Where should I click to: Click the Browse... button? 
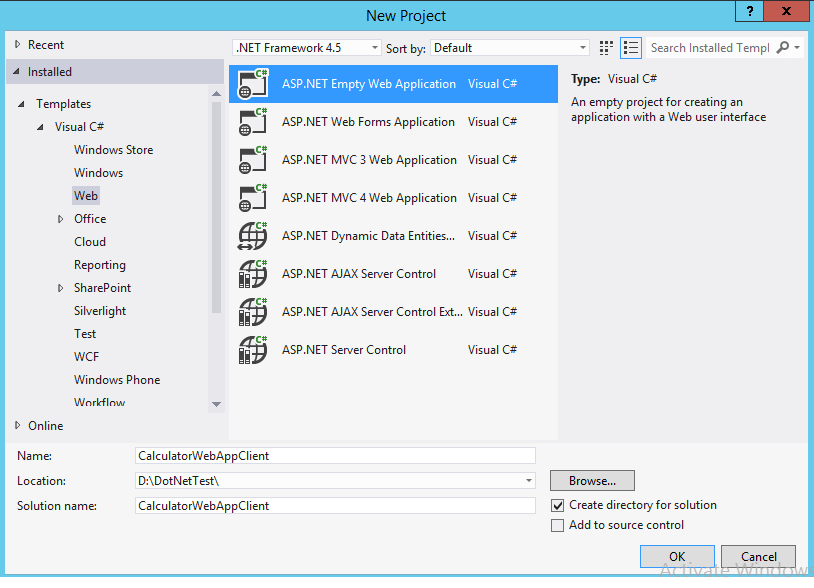(592, 481)
